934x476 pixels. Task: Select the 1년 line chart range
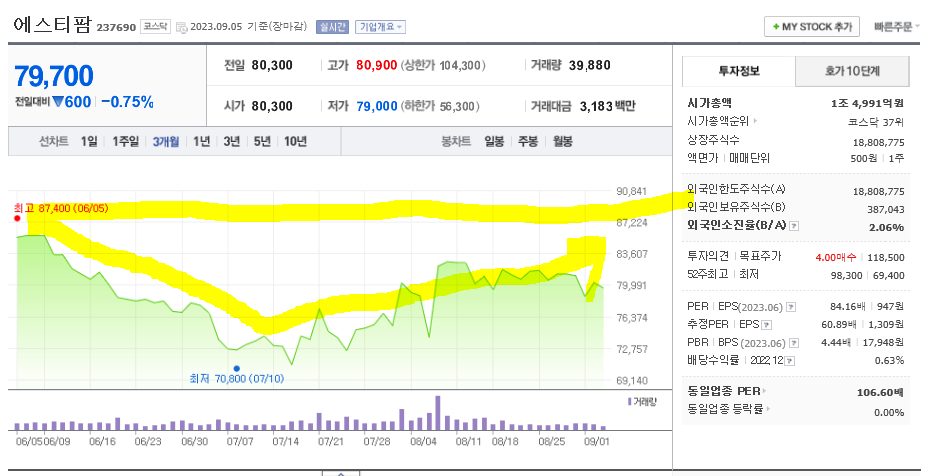[201, 141]
